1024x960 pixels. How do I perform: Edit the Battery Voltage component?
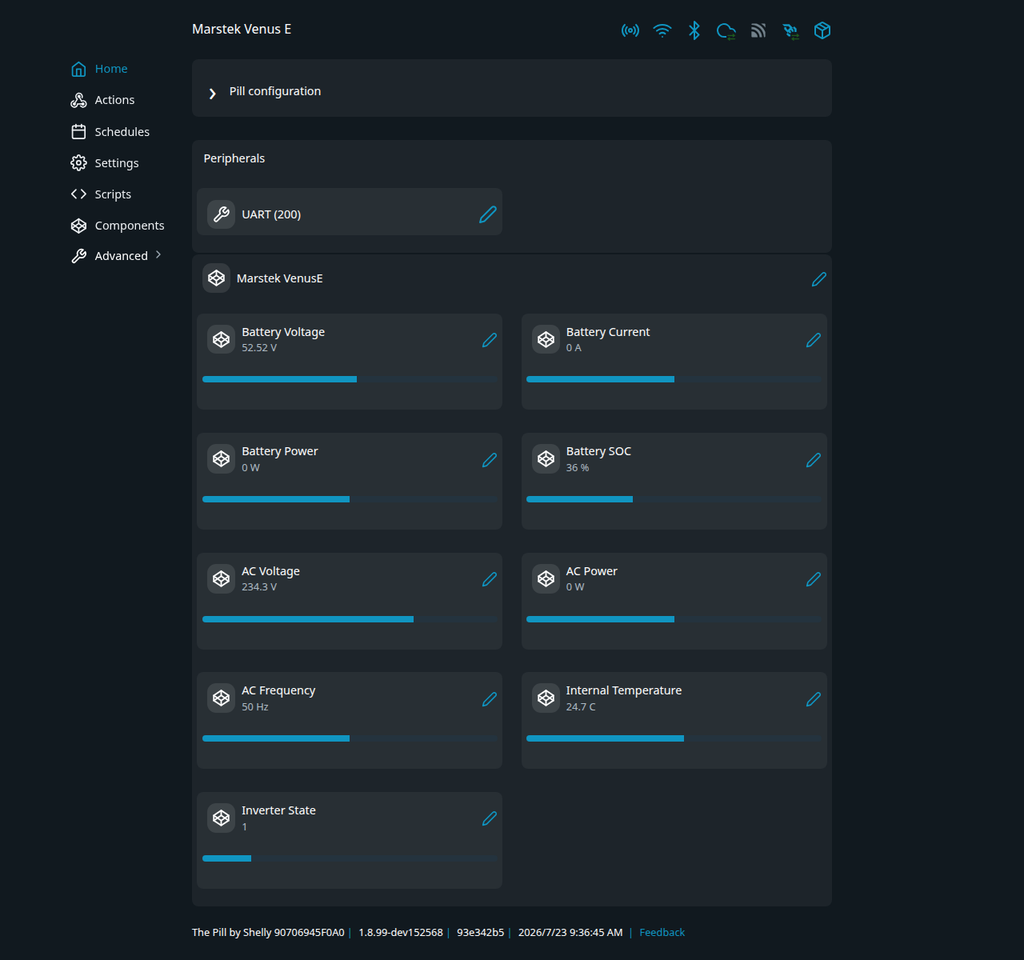pyautogui.click(x=489, y=340)
